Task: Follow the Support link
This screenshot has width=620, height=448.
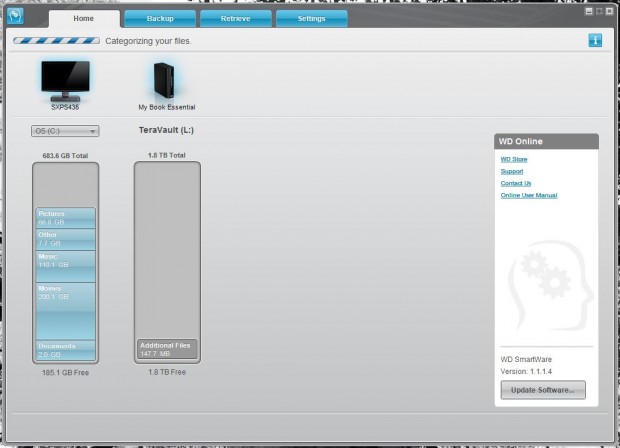Action: [x=512, y=171]
